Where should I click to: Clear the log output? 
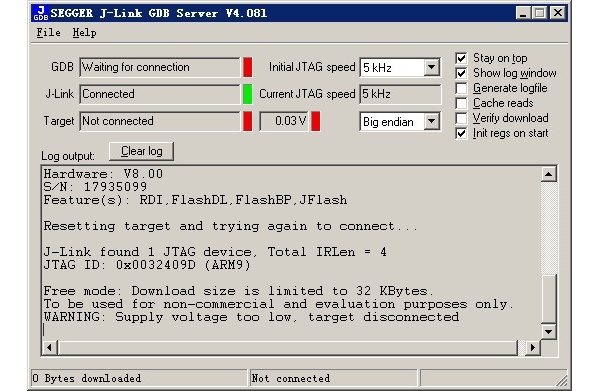[x=142, y=151]
